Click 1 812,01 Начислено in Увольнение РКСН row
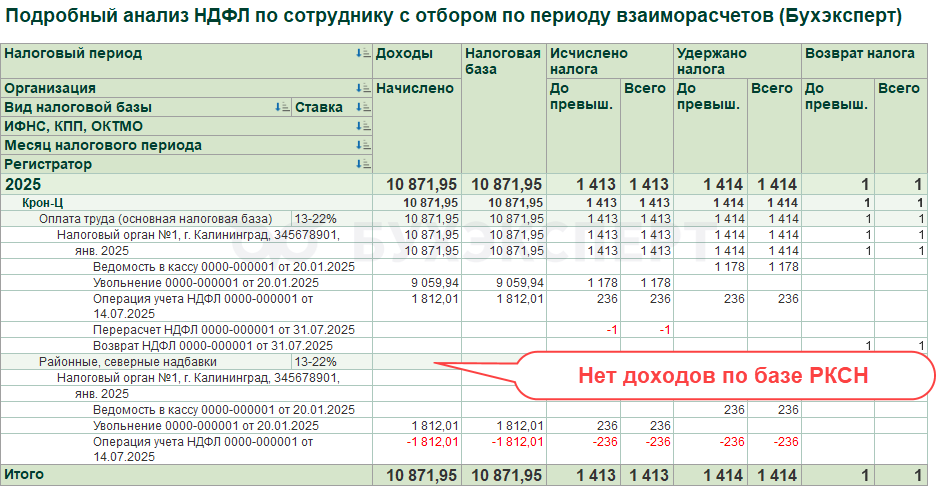Image resolution: width=936 pixels, height=486 pixels. pos(435,426)
